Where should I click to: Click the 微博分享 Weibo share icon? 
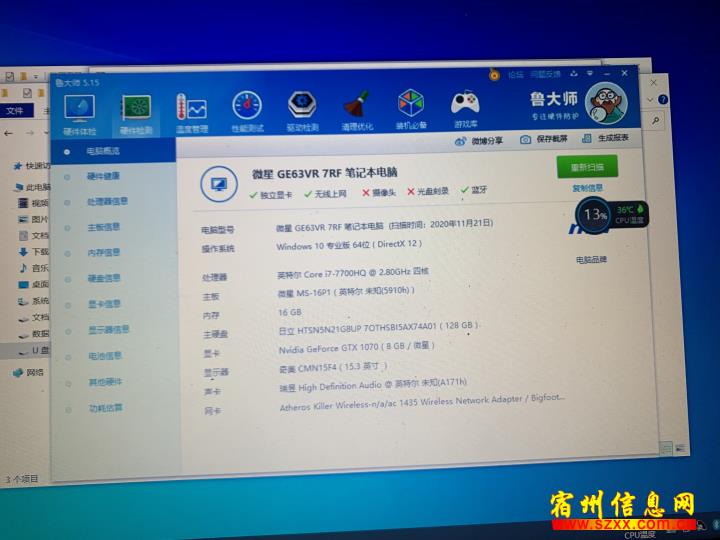pos(461,141)
